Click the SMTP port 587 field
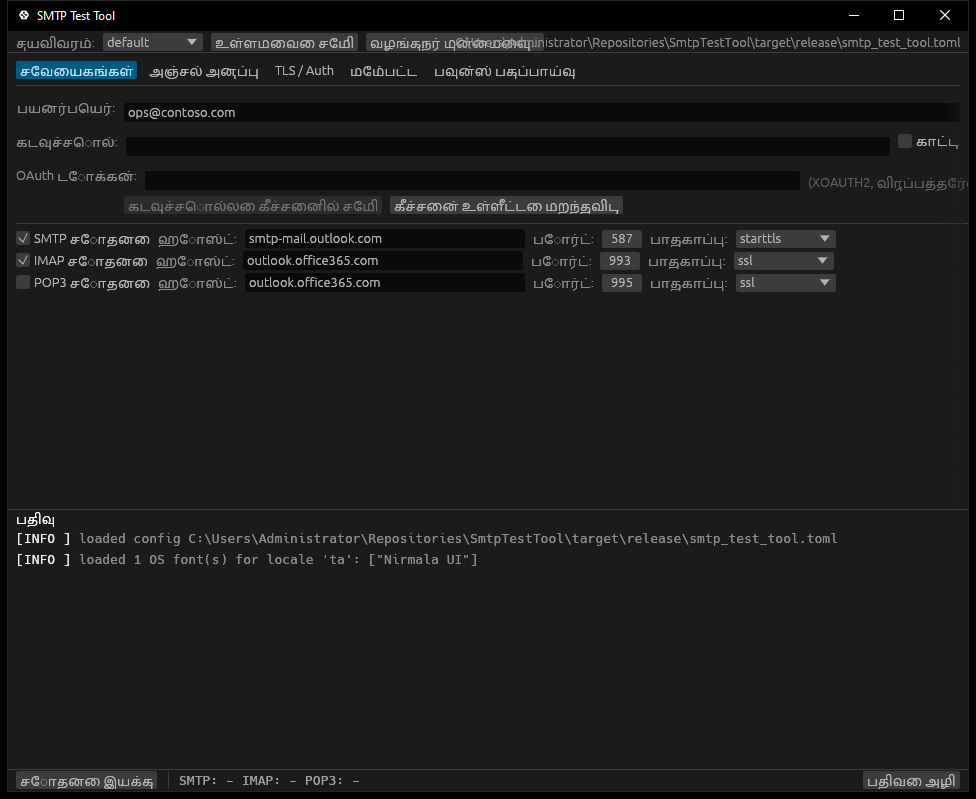 [x=622, y=239]
